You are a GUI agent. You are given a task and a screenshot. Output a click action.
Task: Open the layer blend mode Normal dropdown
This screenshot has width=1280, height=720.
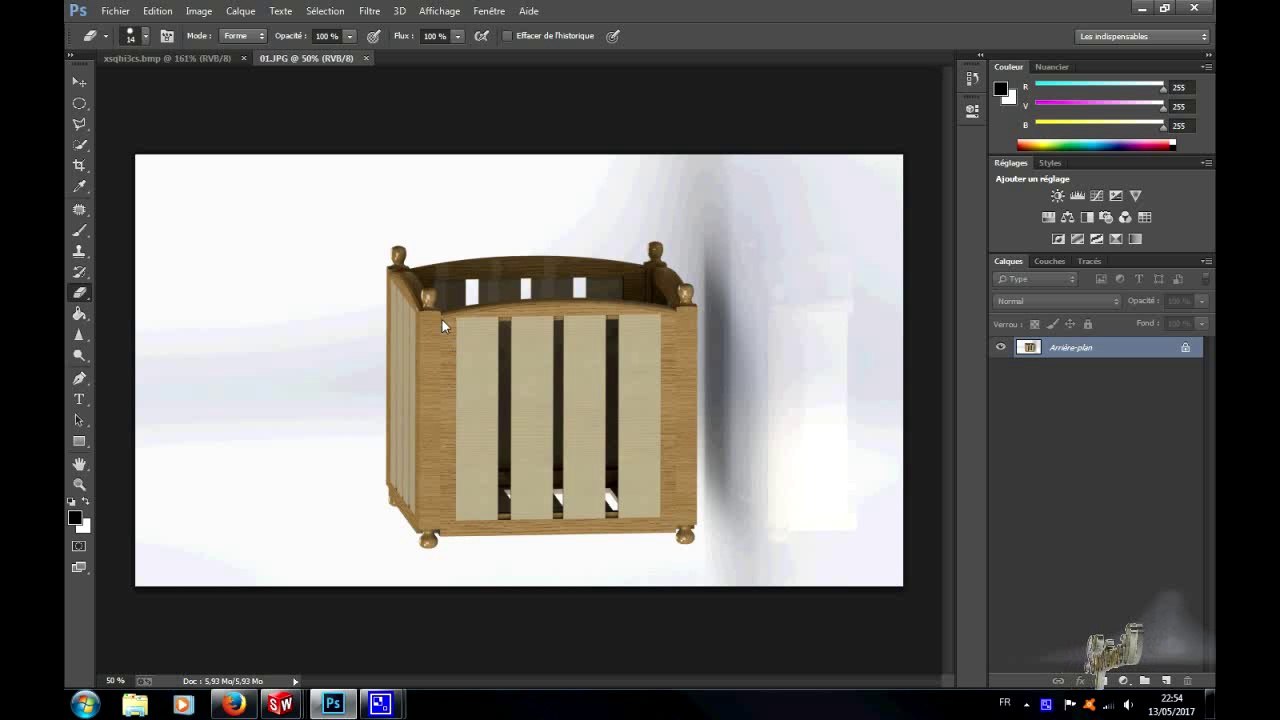click(x=1058, y=301)
